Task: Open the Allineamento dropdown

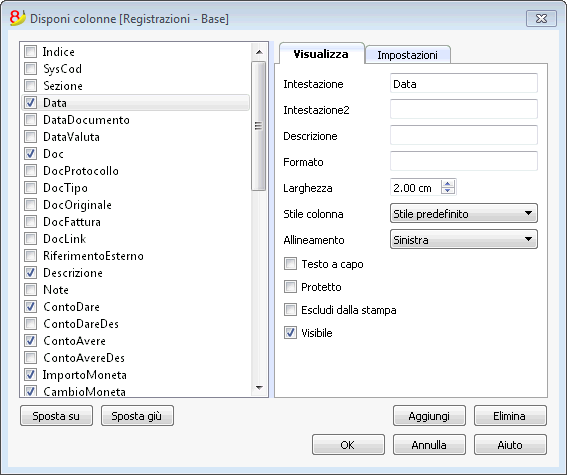Action: click(x=464, y=240)
